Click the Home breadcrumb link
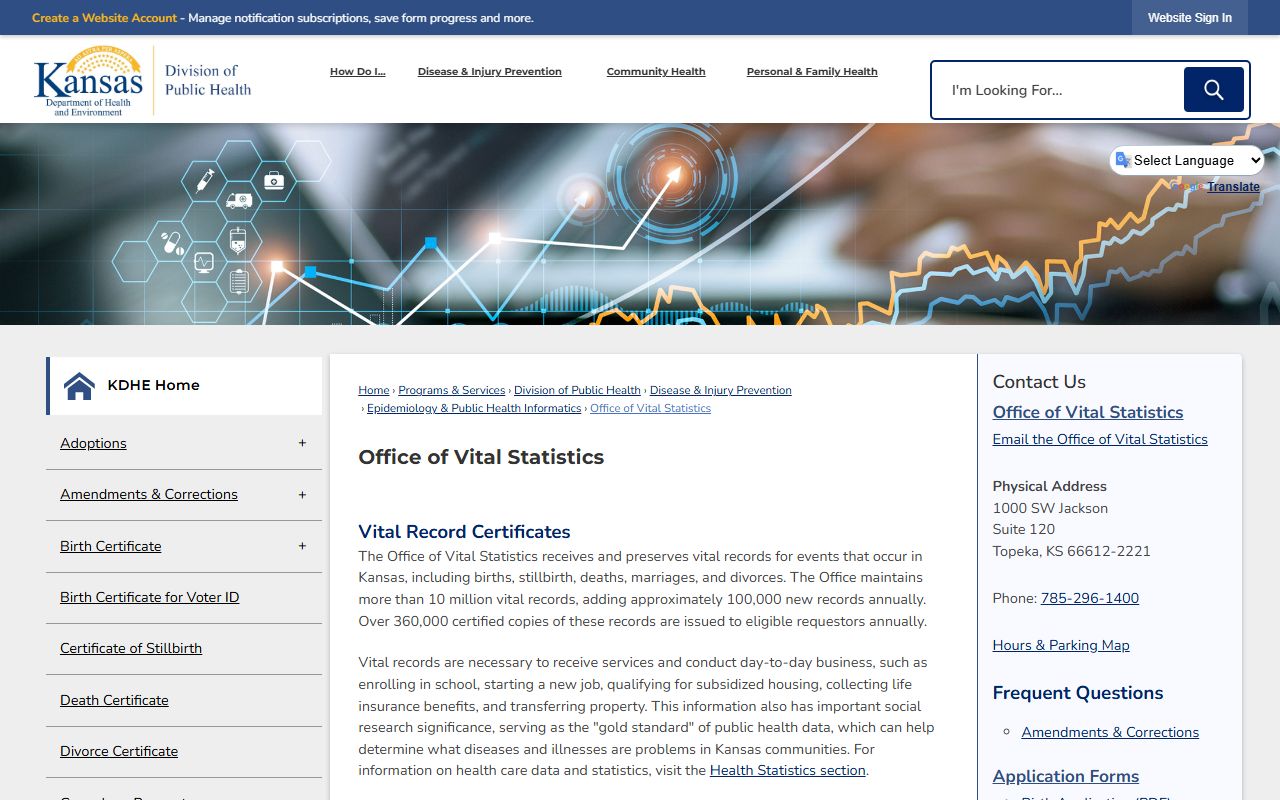This screenshot has width=1280, height=800. [x=374, y=390]
